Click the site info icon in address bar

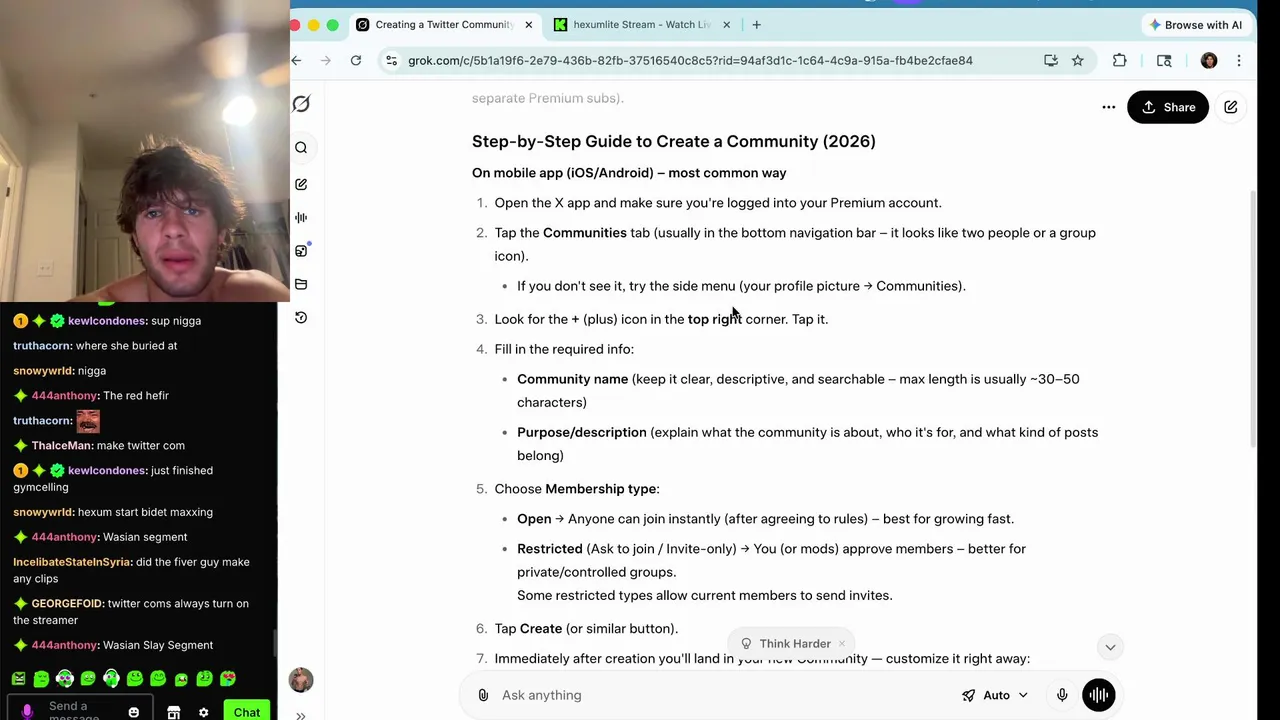[391, 61]
